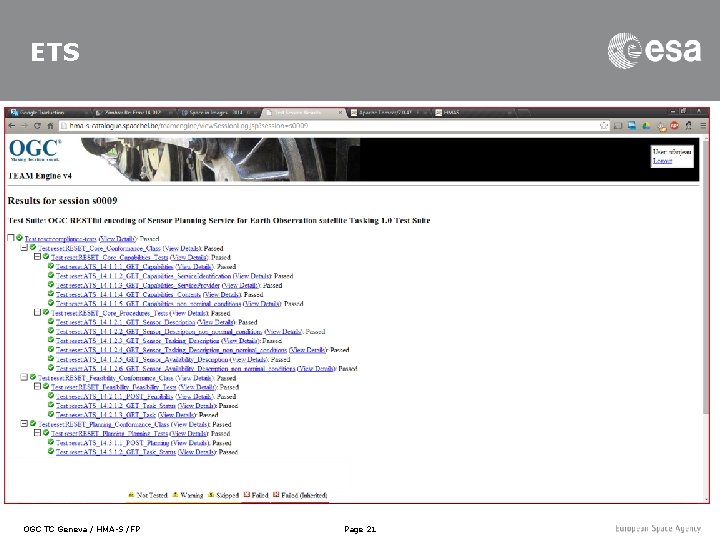The height and width of the screenshot is (540, 720).
Task: Open RESET_Feasibility_Feasibility_Tests link
Action: point(113,387)
